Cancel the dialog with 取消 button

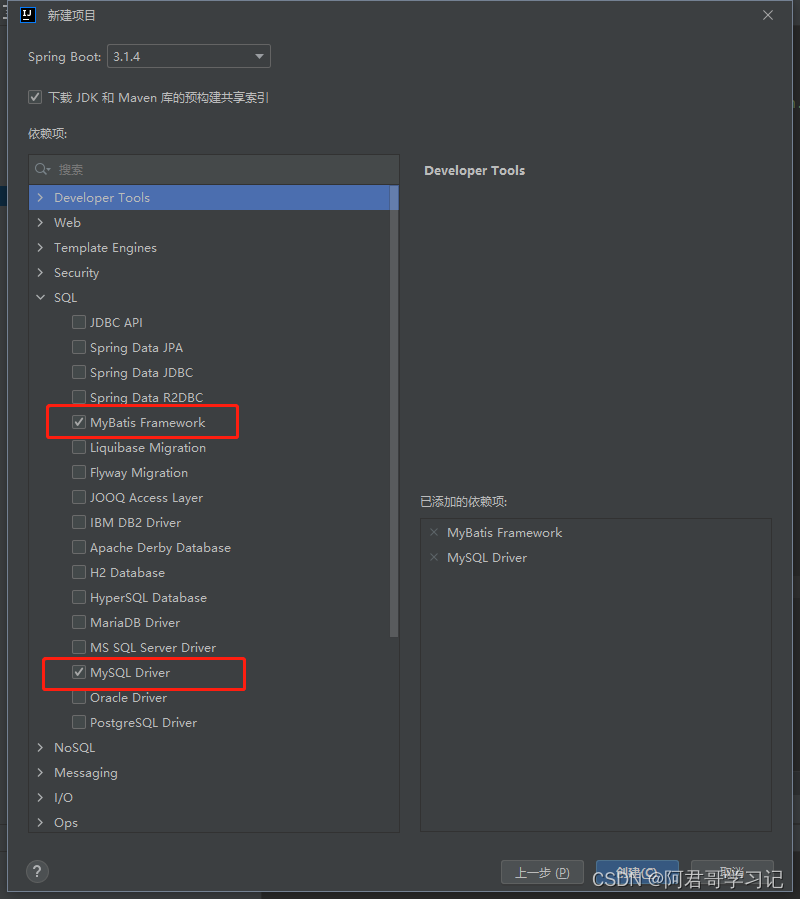[732, 872]
